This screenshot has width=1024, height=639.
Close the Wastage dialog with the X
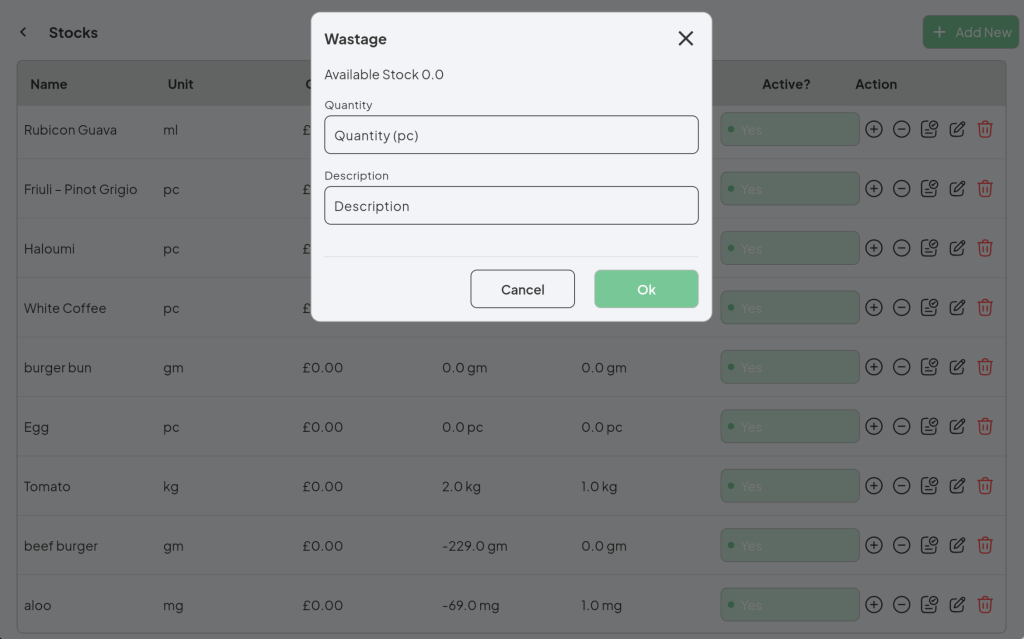685,38
